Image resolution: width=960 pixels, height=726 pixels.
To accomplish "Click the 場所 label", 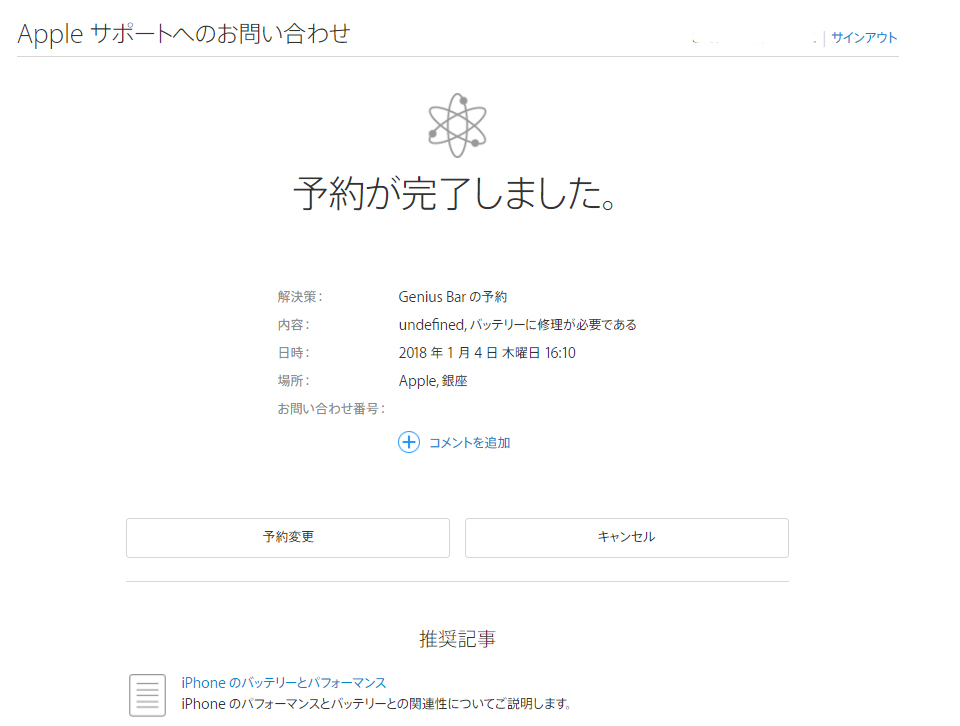I will click(293, 381).
